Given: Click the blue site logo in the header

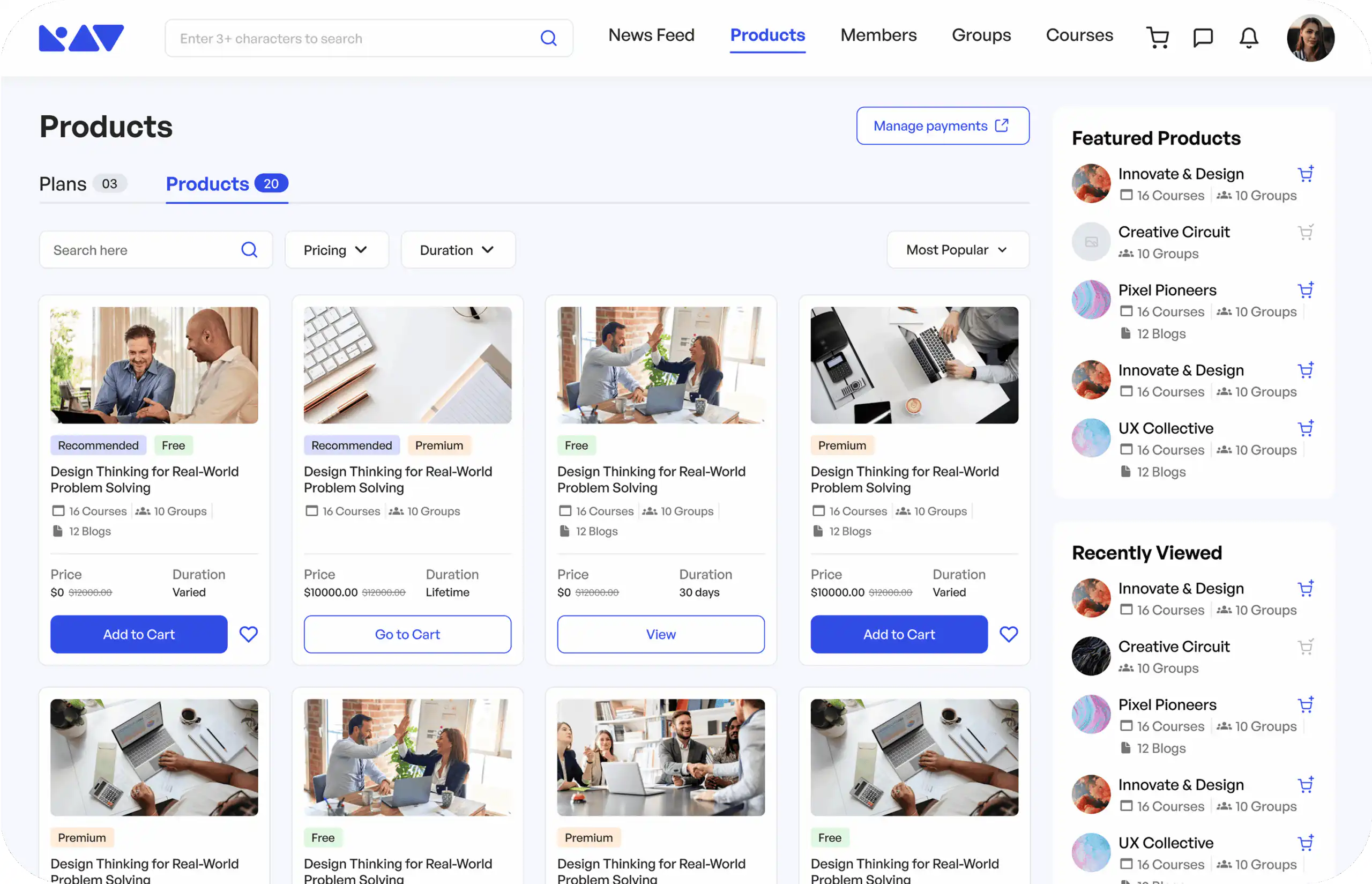Looking at the screenshot, I should [81, 38].
